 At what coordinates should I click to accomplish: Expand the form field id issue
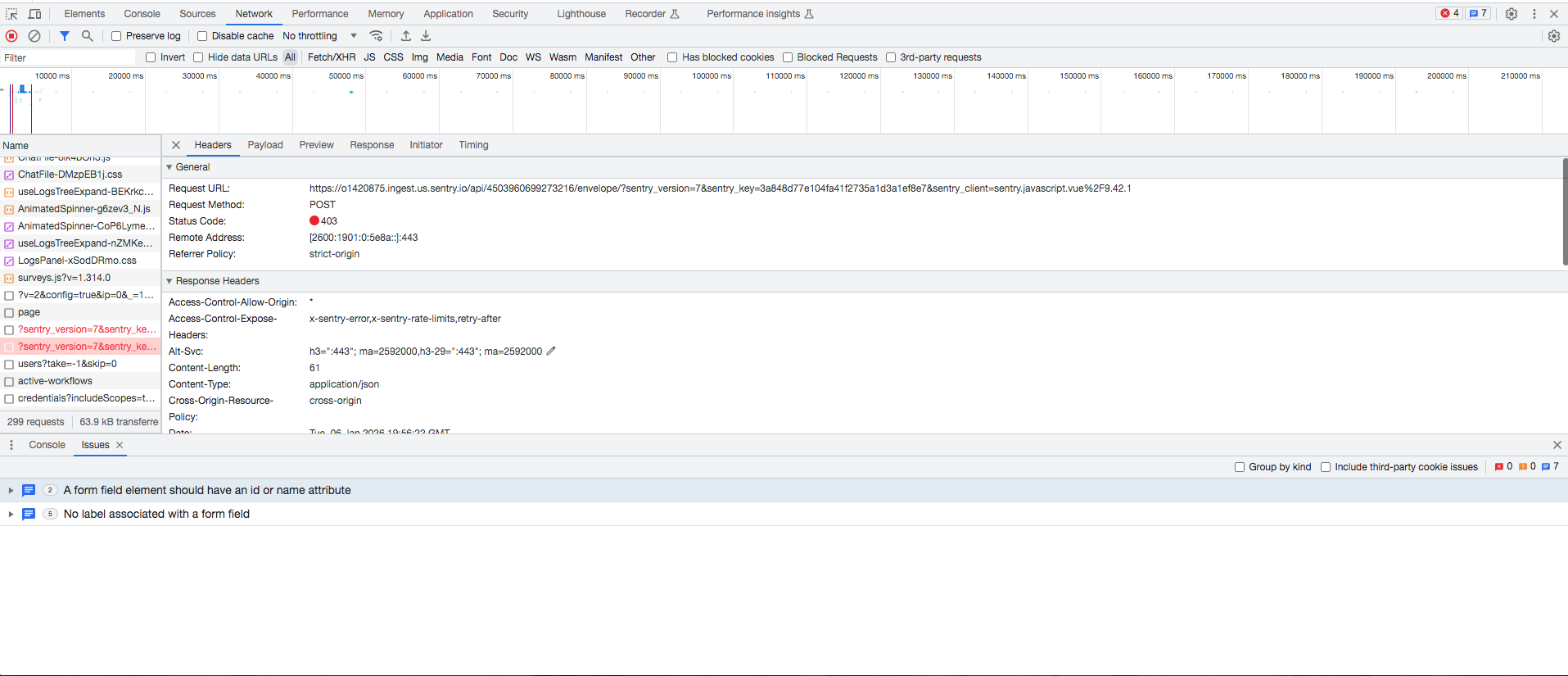(x=11, y=490)
